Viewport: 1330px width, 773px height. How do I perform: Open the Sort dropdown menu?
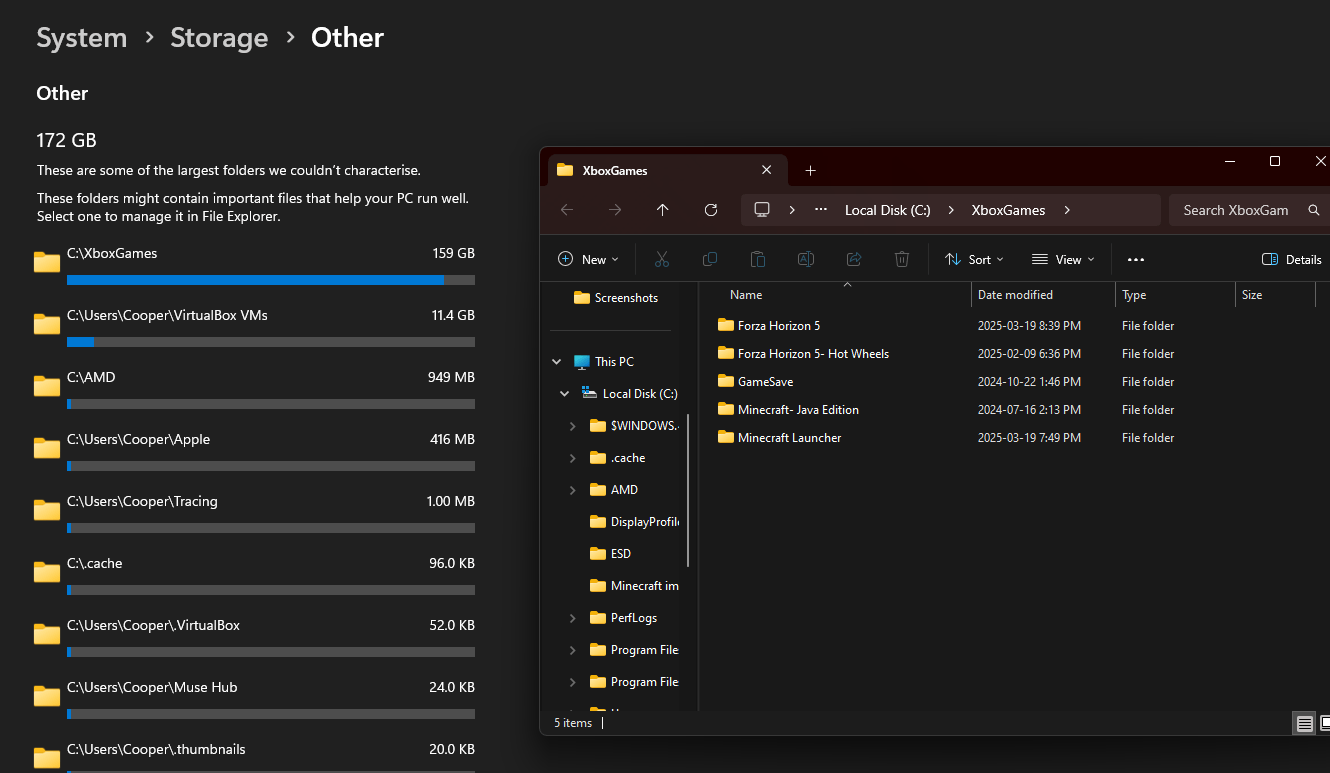[975, 259]
